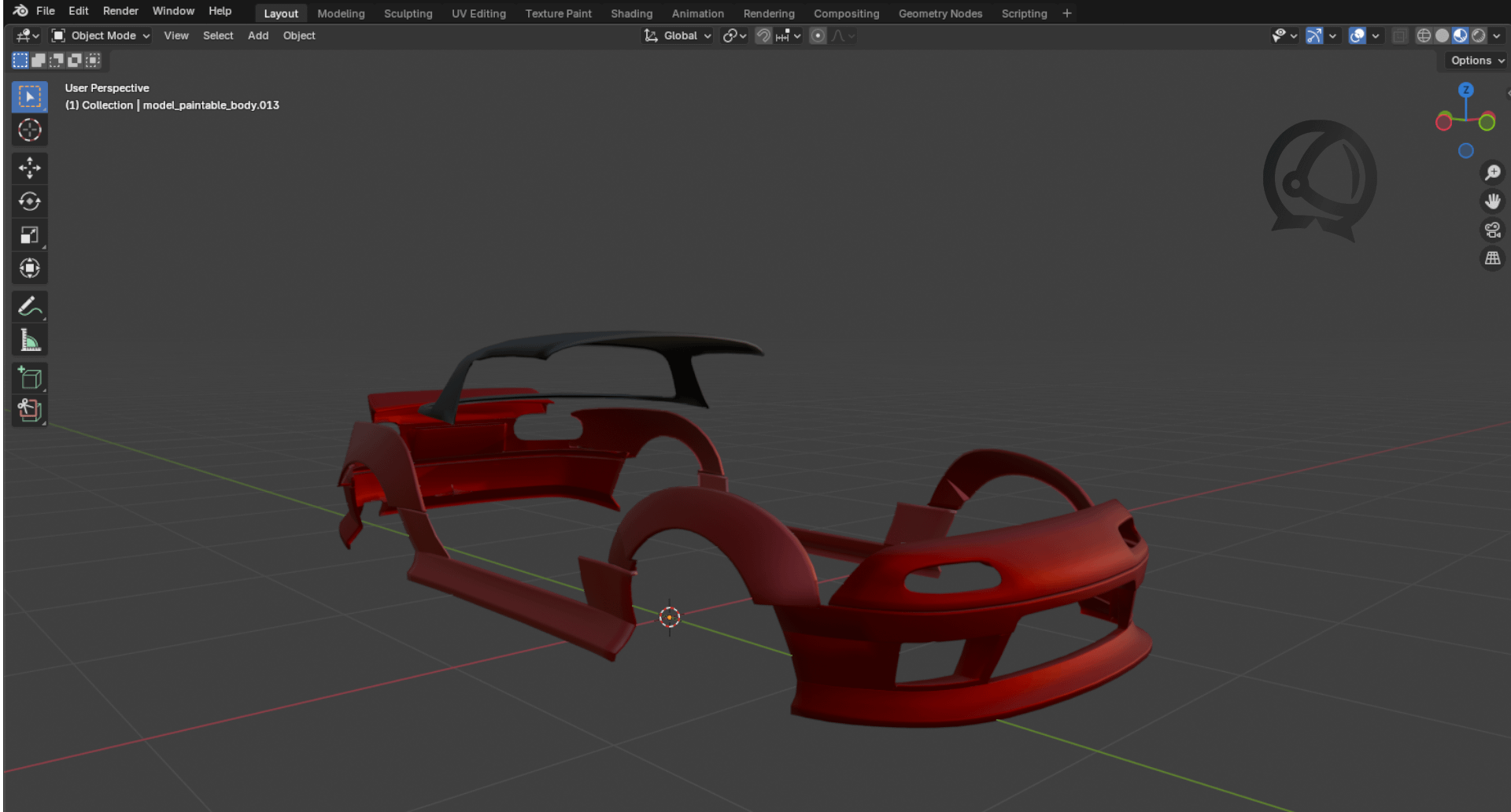
Task: Open Global transform orientation dropdown
Action: [678, 35]
